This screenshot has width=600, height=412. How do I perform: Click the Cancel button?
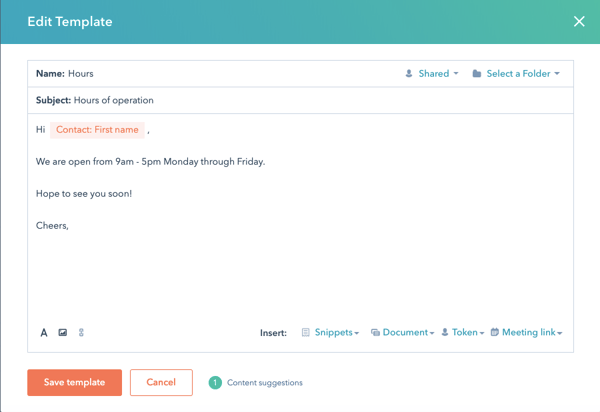161,383
